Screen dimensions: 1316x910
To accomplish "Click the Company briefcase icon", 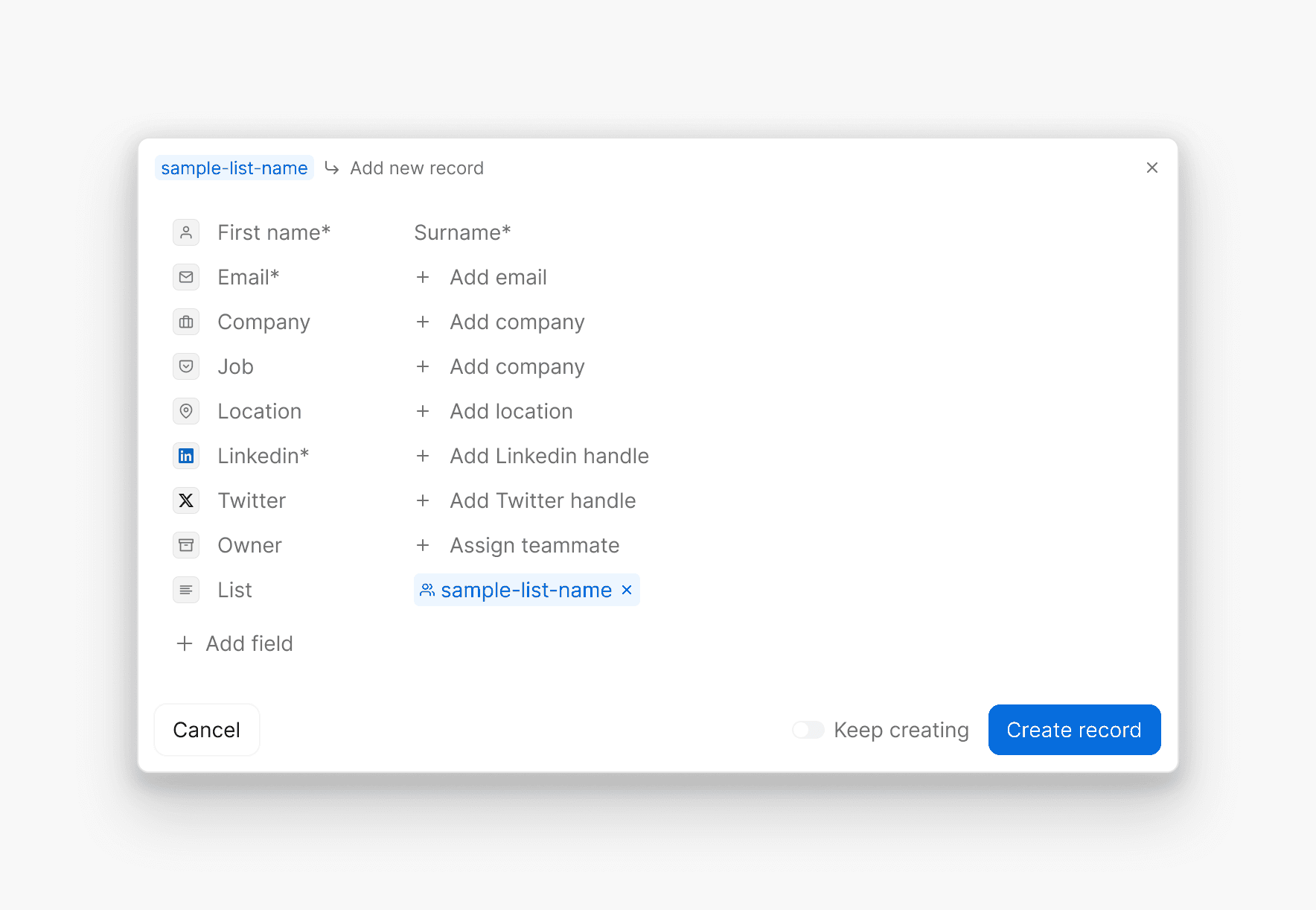I will tap(186, 322).
